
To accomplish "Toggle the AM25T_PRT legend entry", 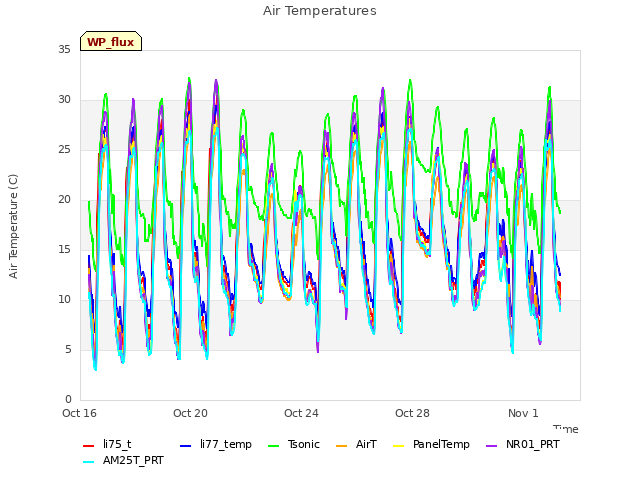I will pyautogui.click(x=123, y=461).
